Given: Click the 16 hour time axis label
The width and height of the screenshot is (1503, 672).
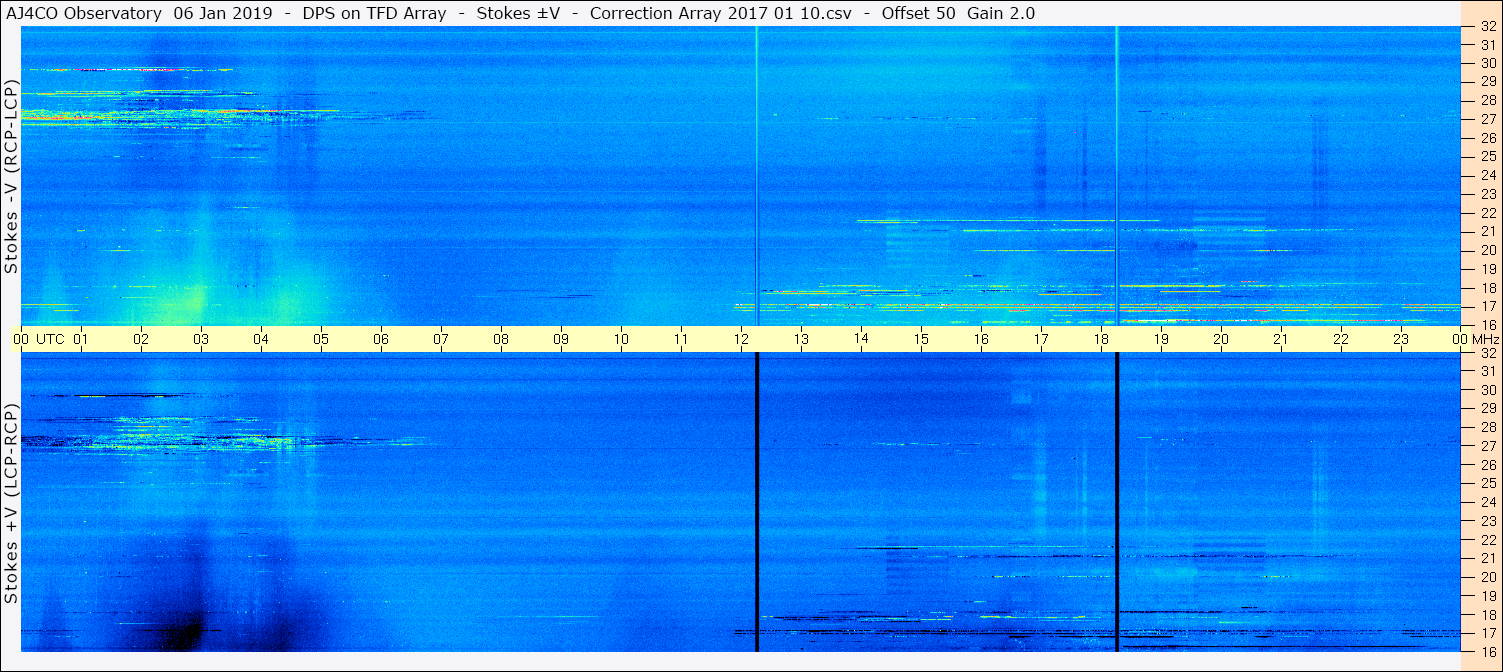Looking at the screenshot, I should click(981, 339).
